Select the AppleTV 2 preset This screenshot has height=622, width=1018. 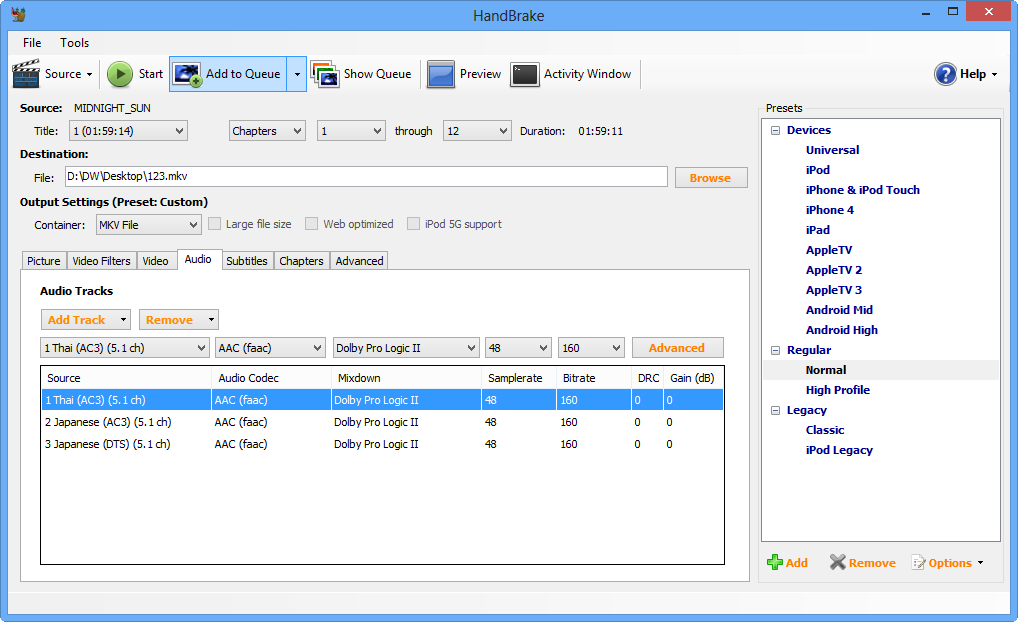[834, 270]
